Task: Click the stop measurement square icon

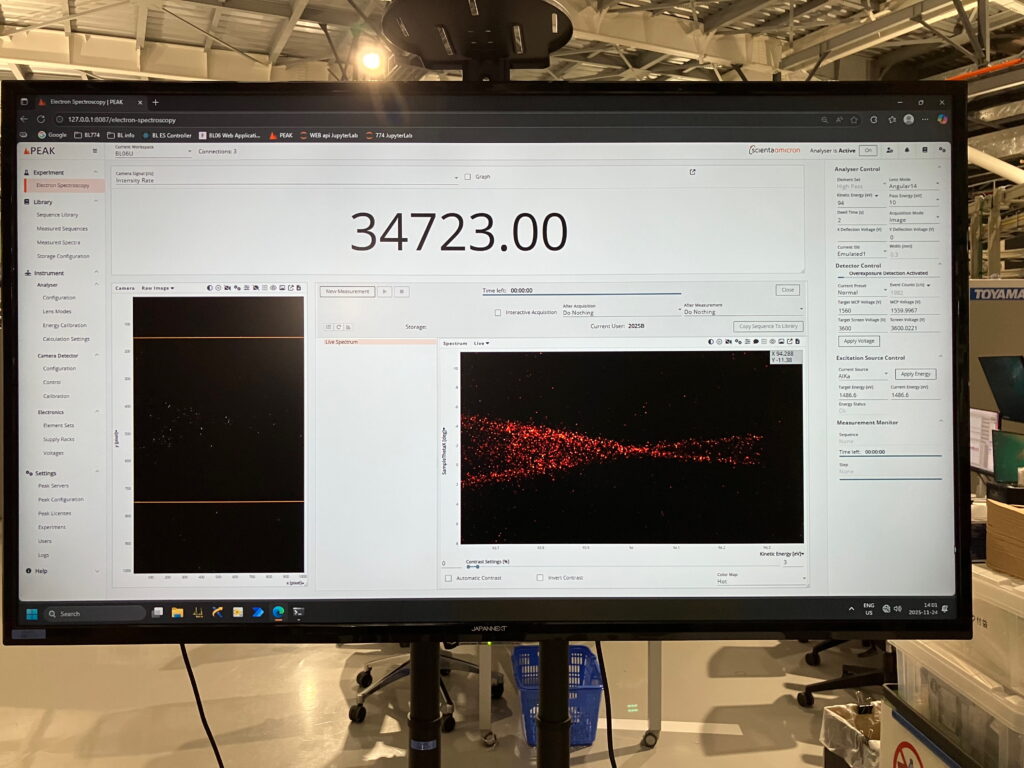Action: tap(401, 291)
